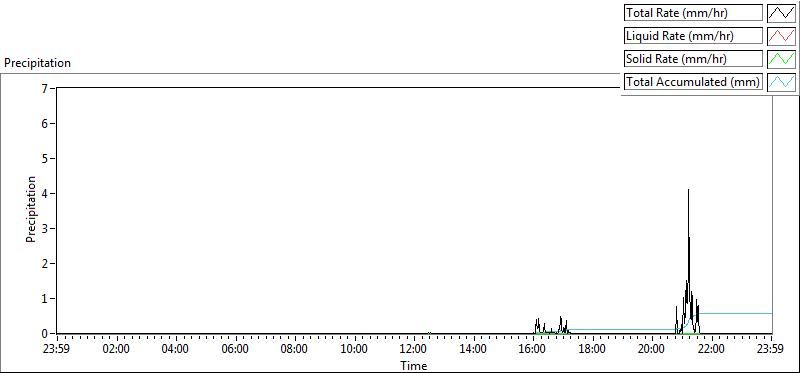Screen dimensions: 800x373
Task: Click the Solid Rate green plot icon
Action: click(782, 59)
